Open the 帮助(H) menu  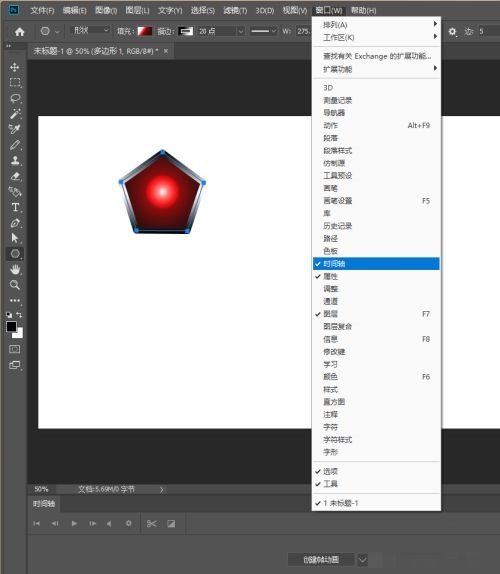click(363, 11)
